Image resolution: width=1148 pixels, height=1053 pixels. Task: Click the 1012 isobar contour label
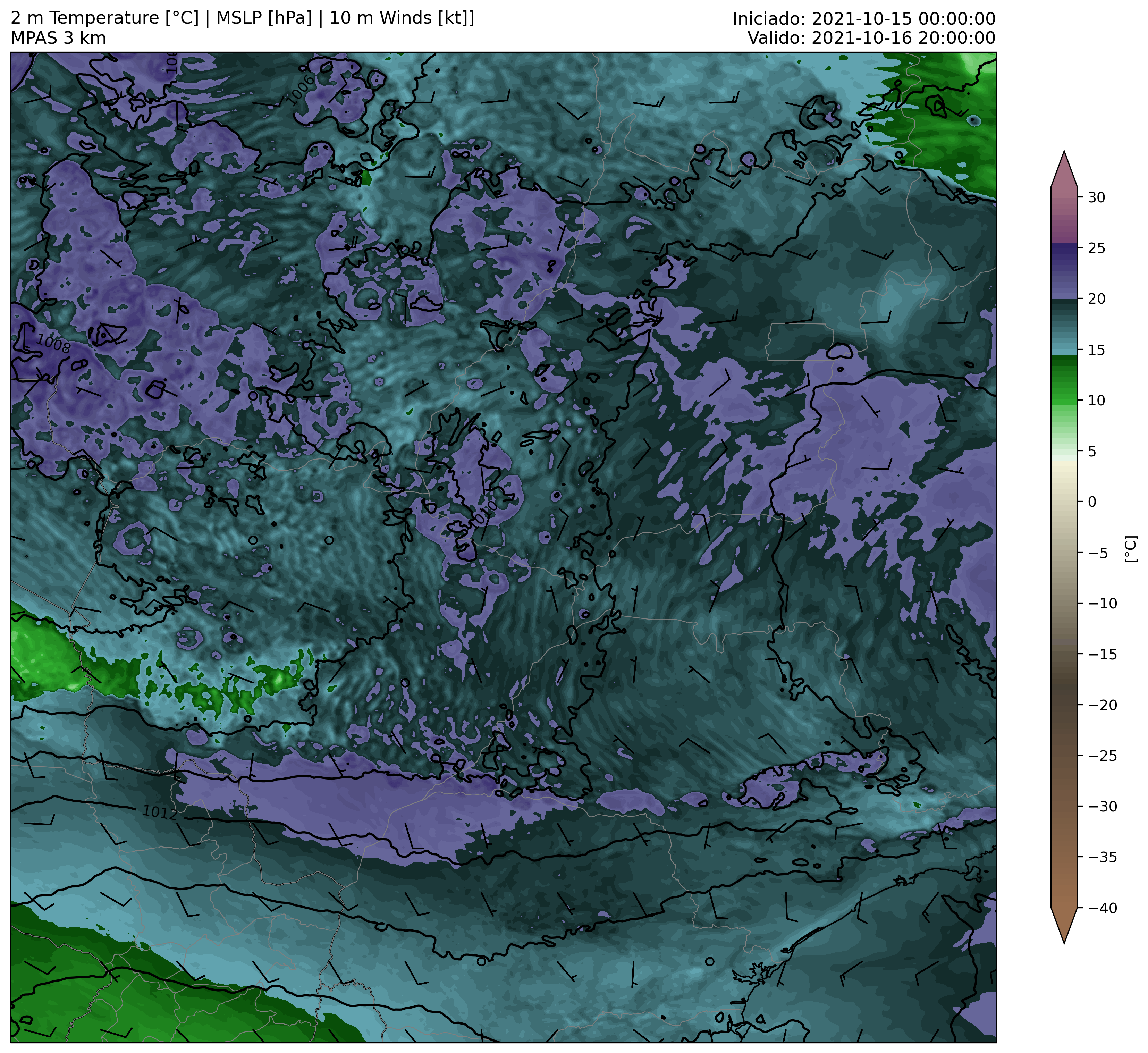tap(160, 812)
